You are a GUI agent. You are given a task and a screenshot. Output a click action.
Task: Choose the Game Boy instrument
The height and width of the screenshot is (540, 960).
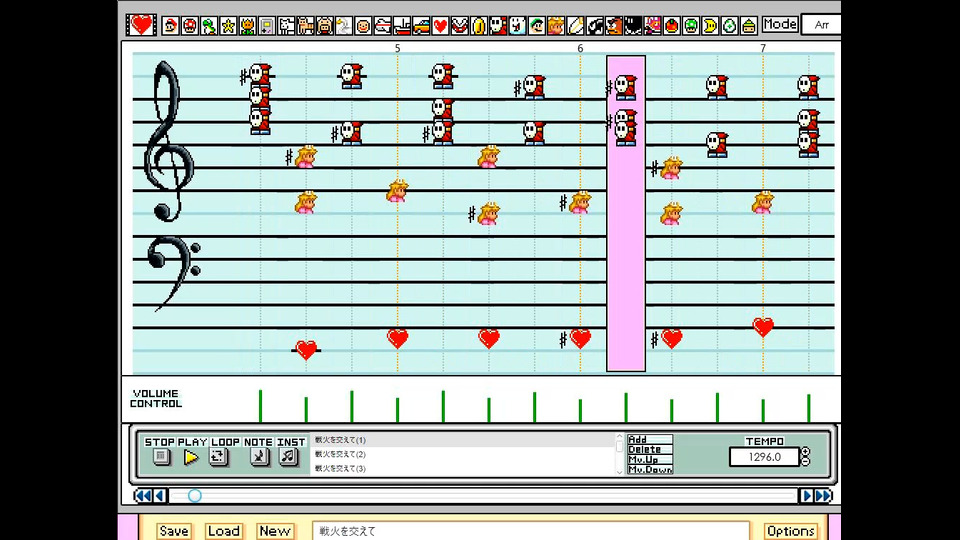click(267, 26)
